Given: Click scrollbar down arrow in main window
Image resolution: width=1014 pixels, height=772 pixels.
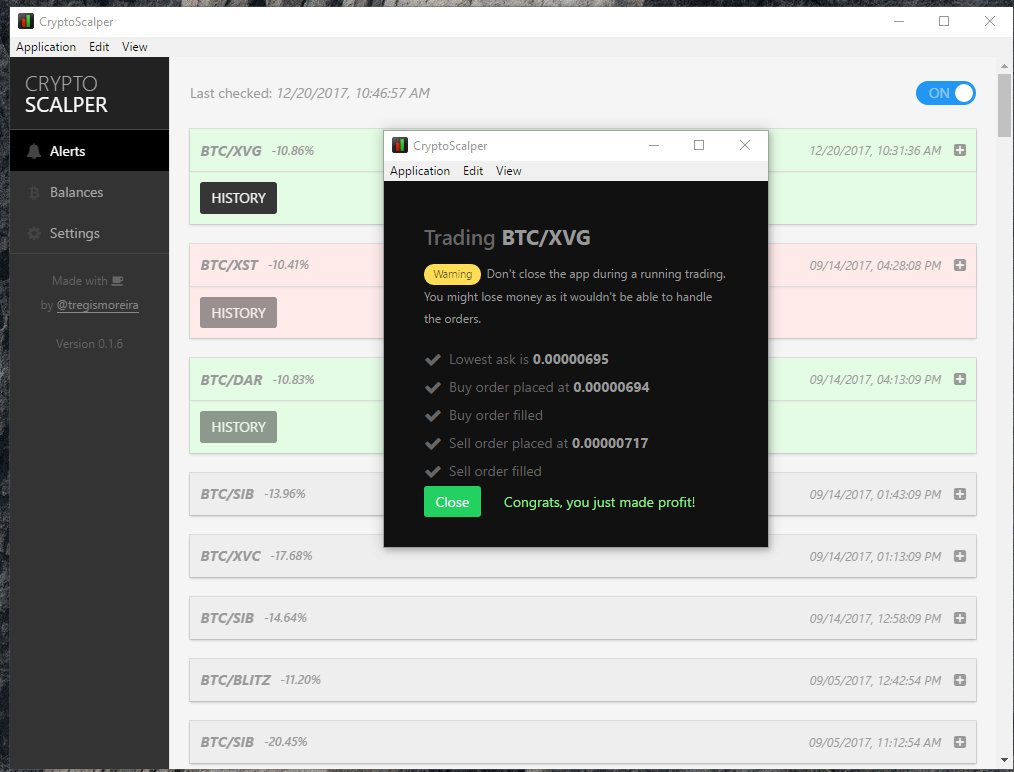Looking at the screenshot, I should coord(1004,760).
